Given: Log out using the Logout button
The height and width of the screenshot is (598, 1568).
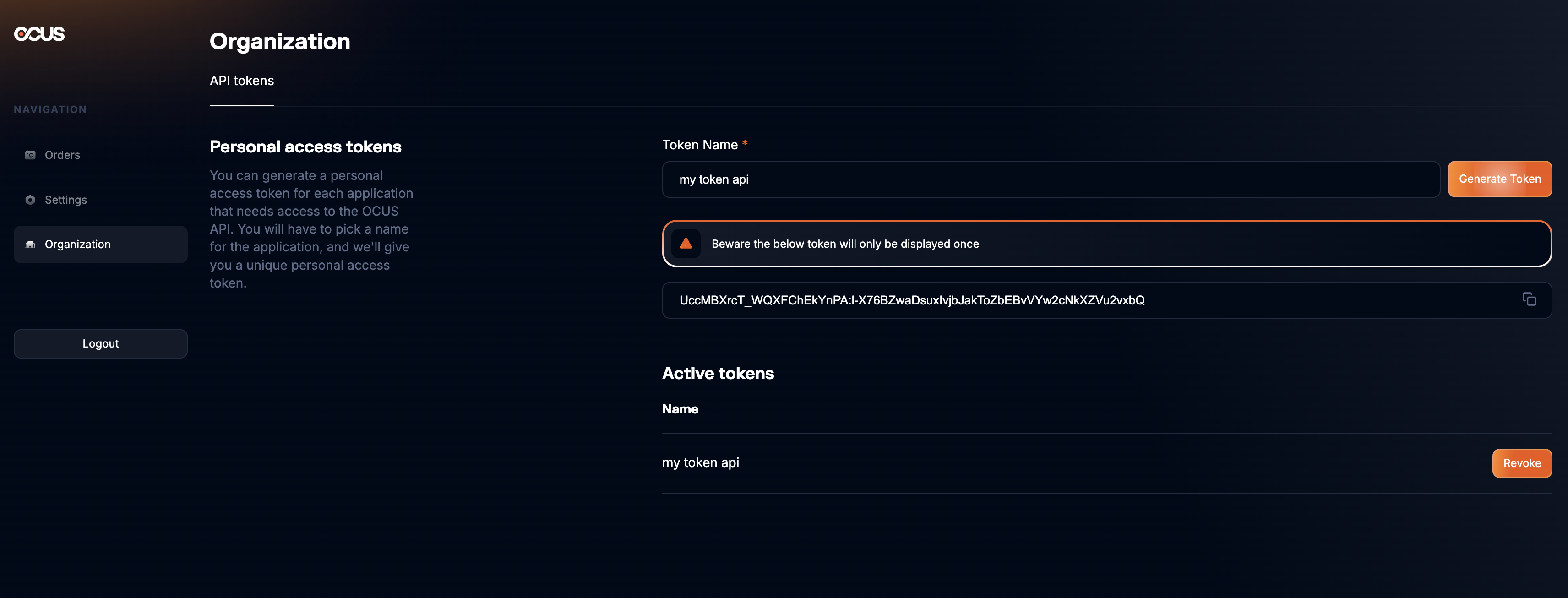Looking at the screenshot, I should tap(100, 344).
